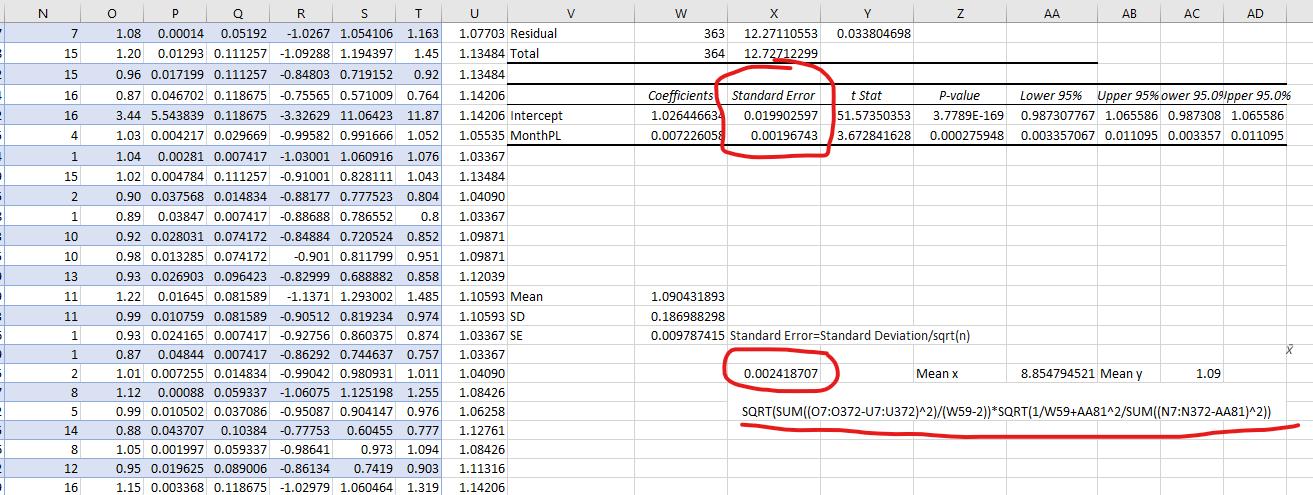Viewport: 1313px width, 495px height.
Task: Click the 'MonthPL' row label
Action: (x=569, y=135)
